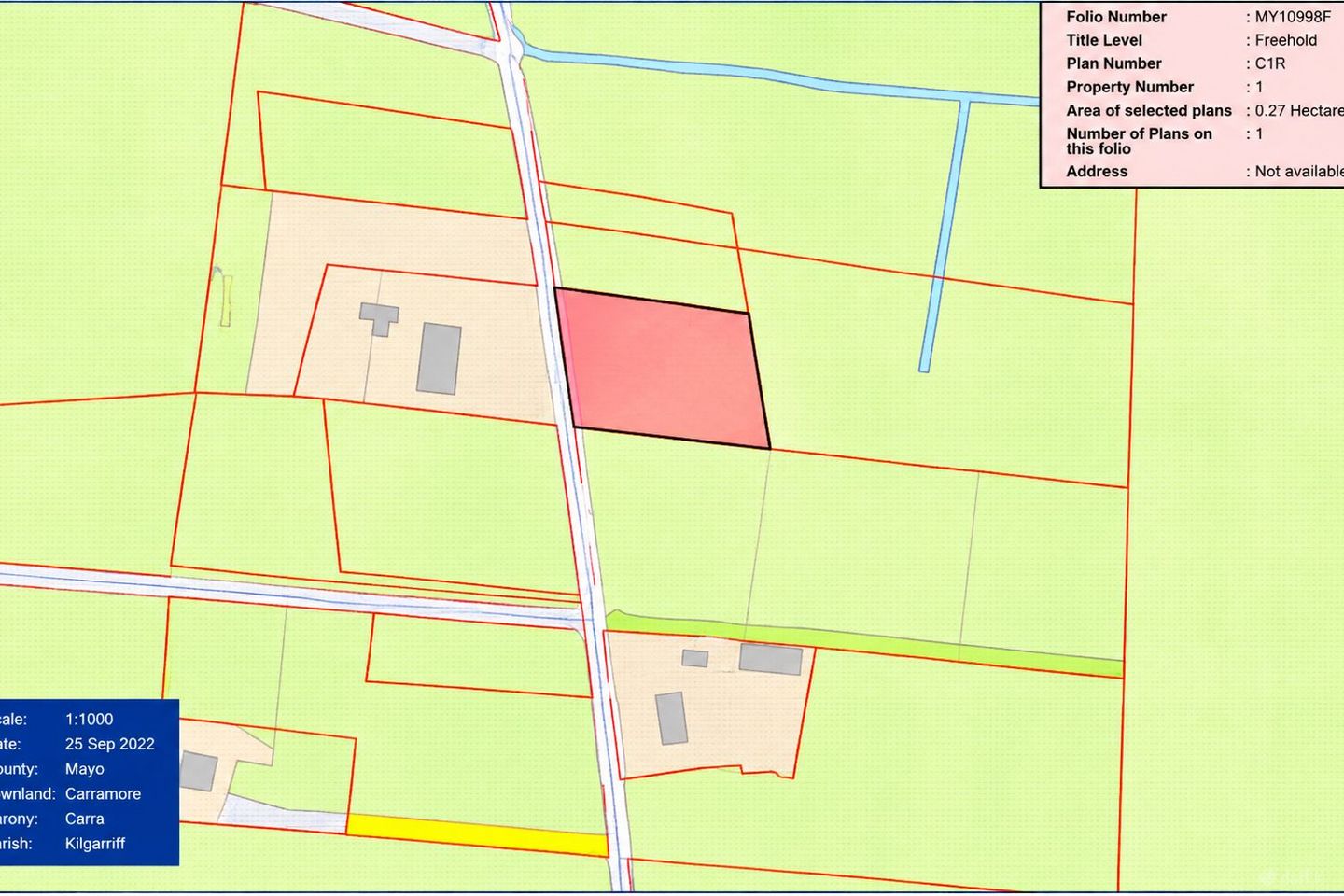Click the 'Mayo' county value
Viewport: 1344px width, 896px height.
(x=84, y=769)
